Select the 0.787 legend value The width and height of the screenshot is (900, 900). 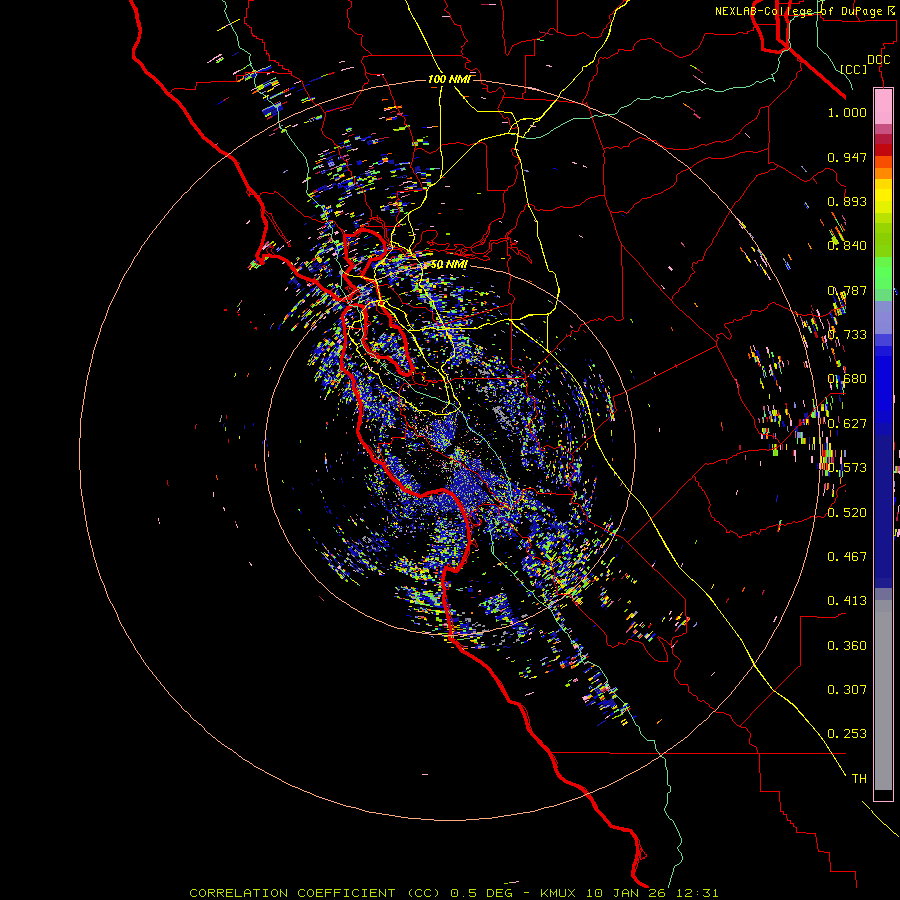[x=847, y=290]
